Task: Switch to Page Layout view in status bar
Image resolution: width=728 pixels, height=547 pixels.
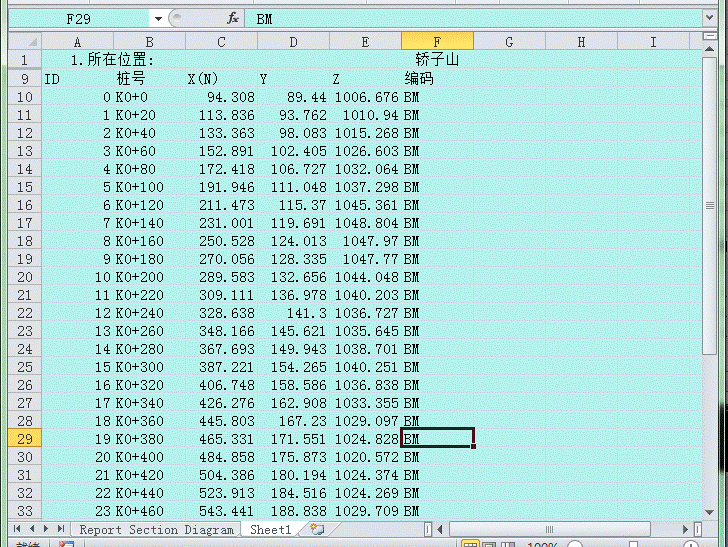Action: pyautogui.click(x=486, y=545)
